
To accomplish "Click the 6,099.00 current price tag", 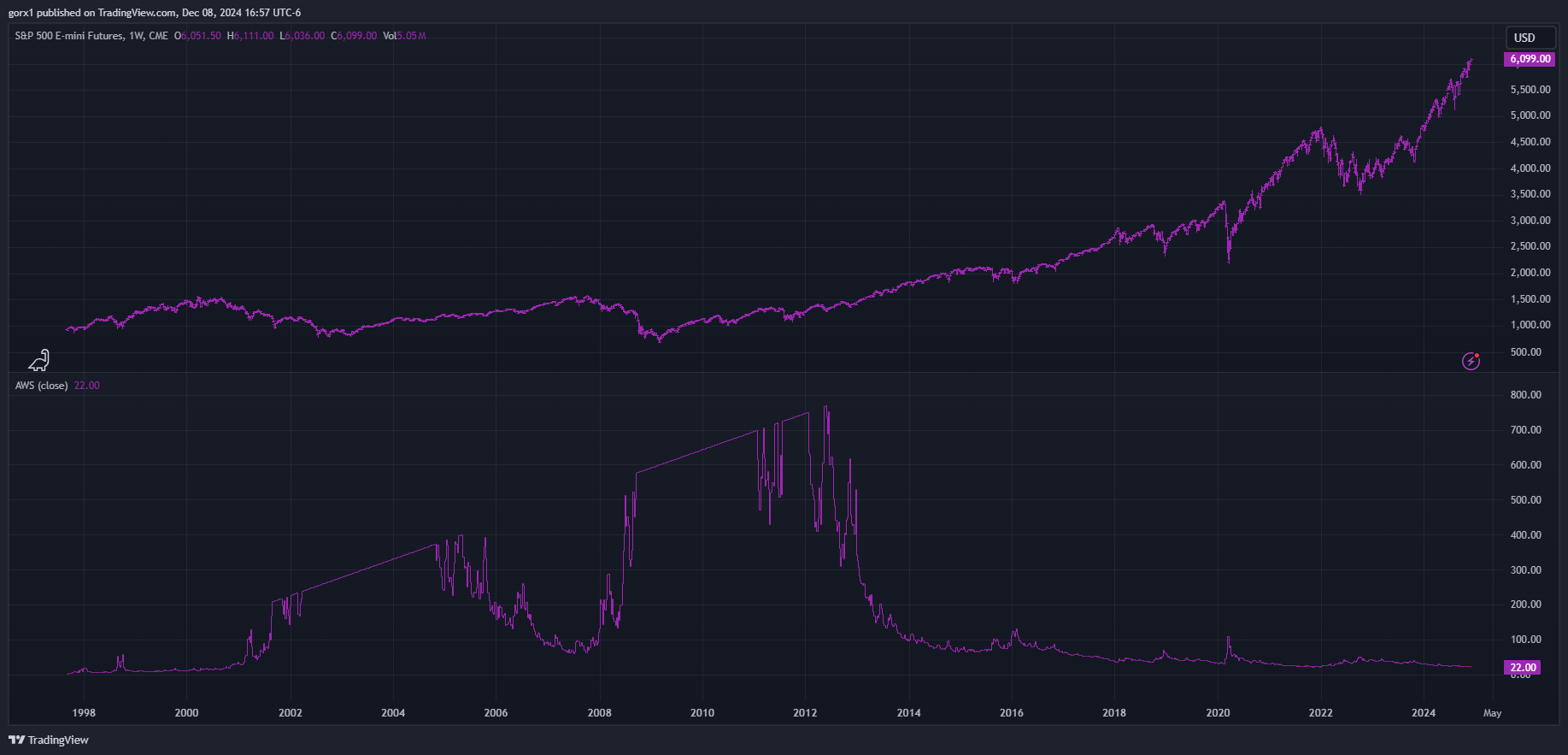I will click(x=1529, y=59).
